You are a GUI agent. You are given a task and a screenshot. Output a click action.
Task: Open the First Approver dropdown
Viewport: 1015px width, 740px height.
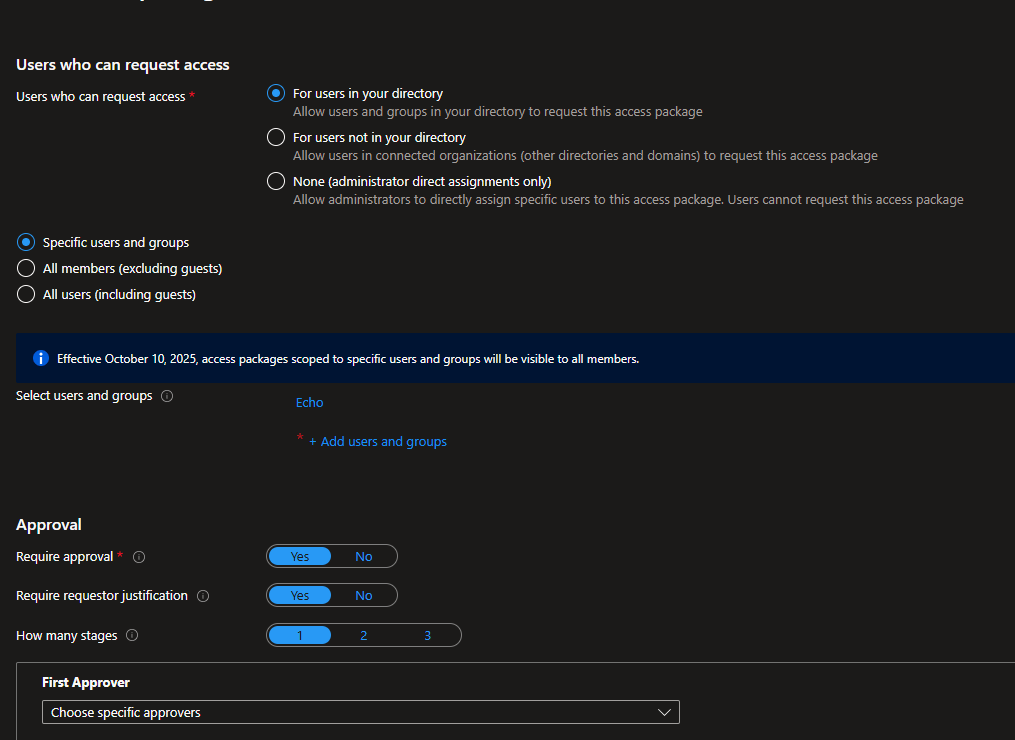(361, 712)
